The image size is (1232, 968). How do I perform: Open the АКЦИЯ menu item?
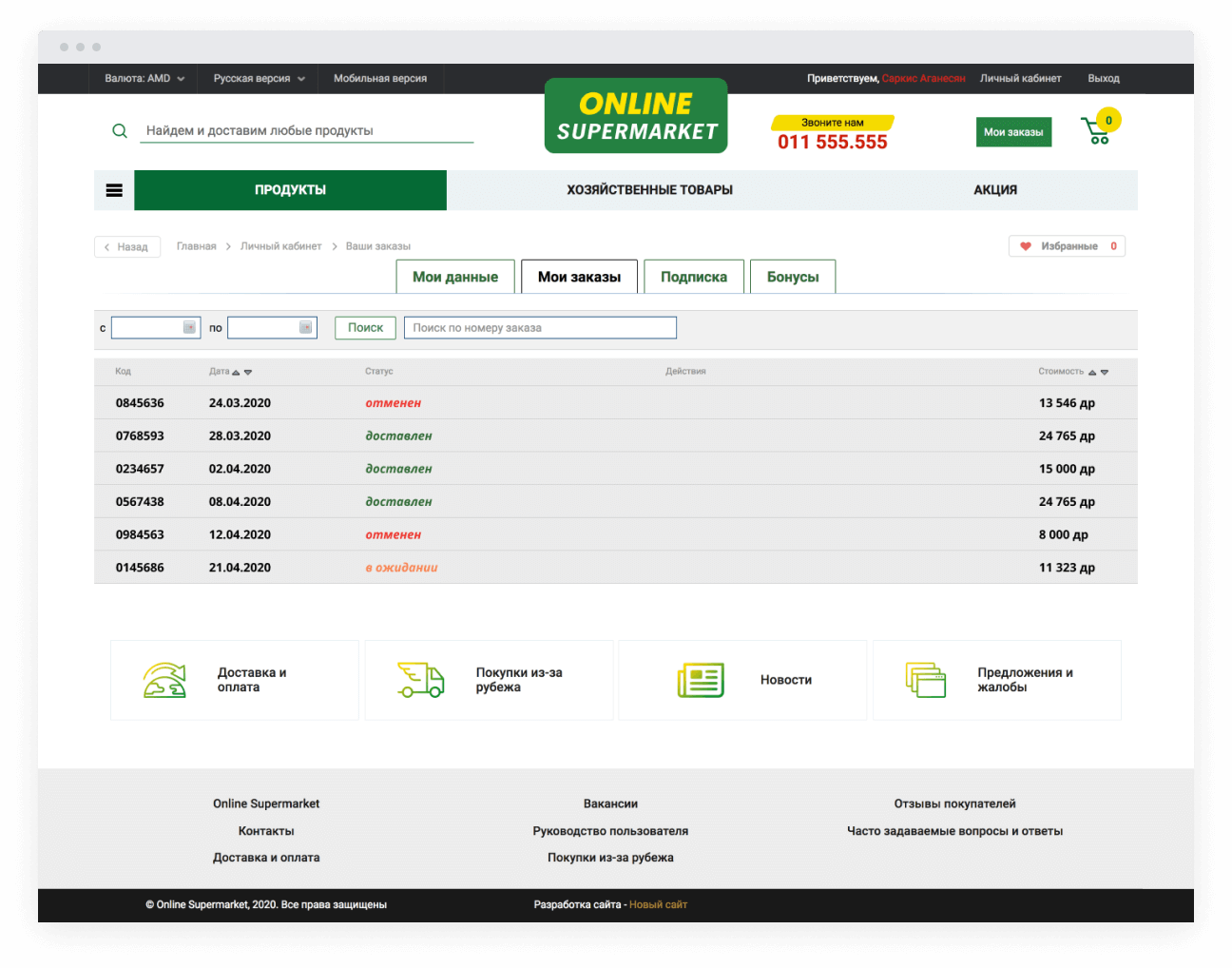[995, 190]
